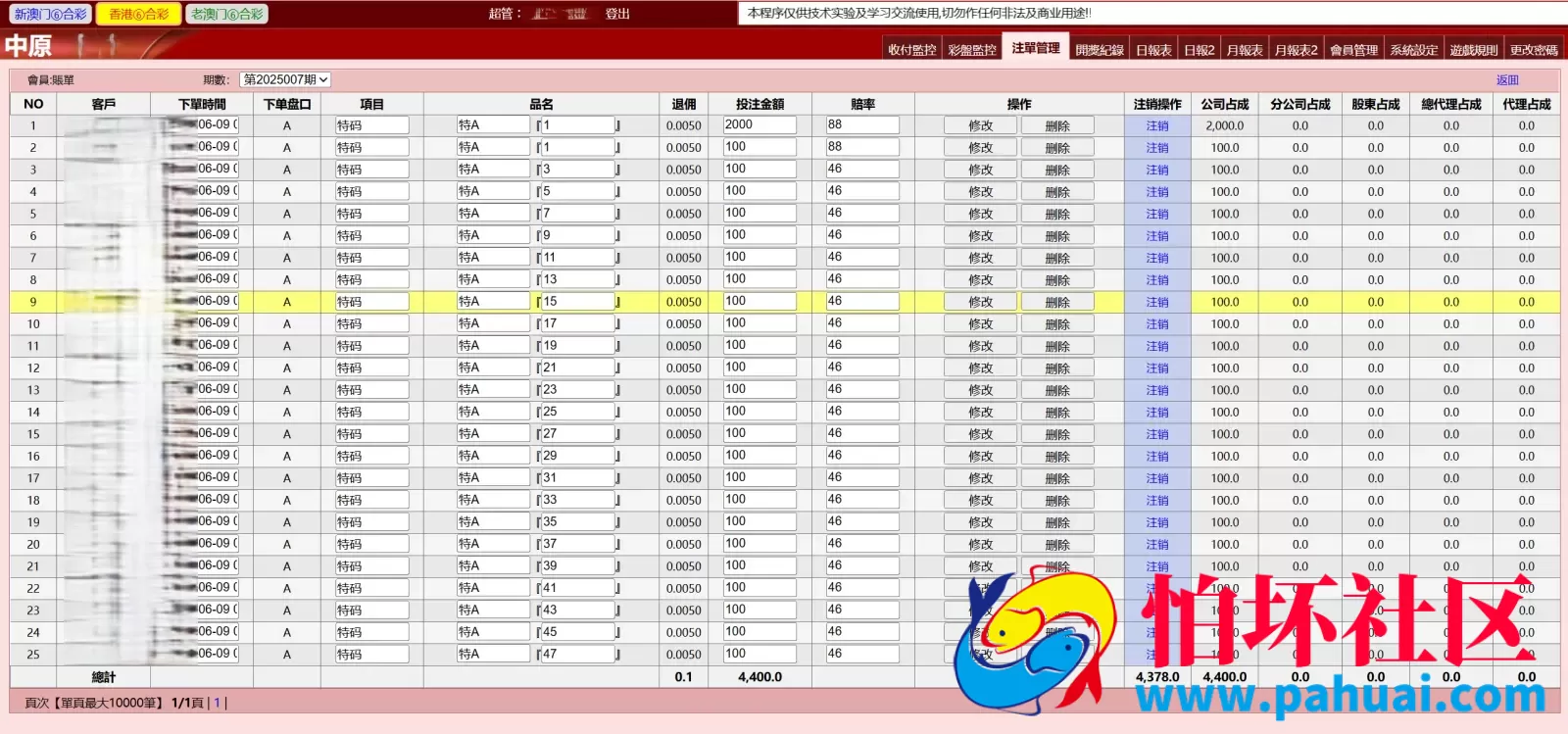This screenshot has width=1568, height=734.
Task: Click 注銷 link in row 21
Action: [x=1157, y=566]
